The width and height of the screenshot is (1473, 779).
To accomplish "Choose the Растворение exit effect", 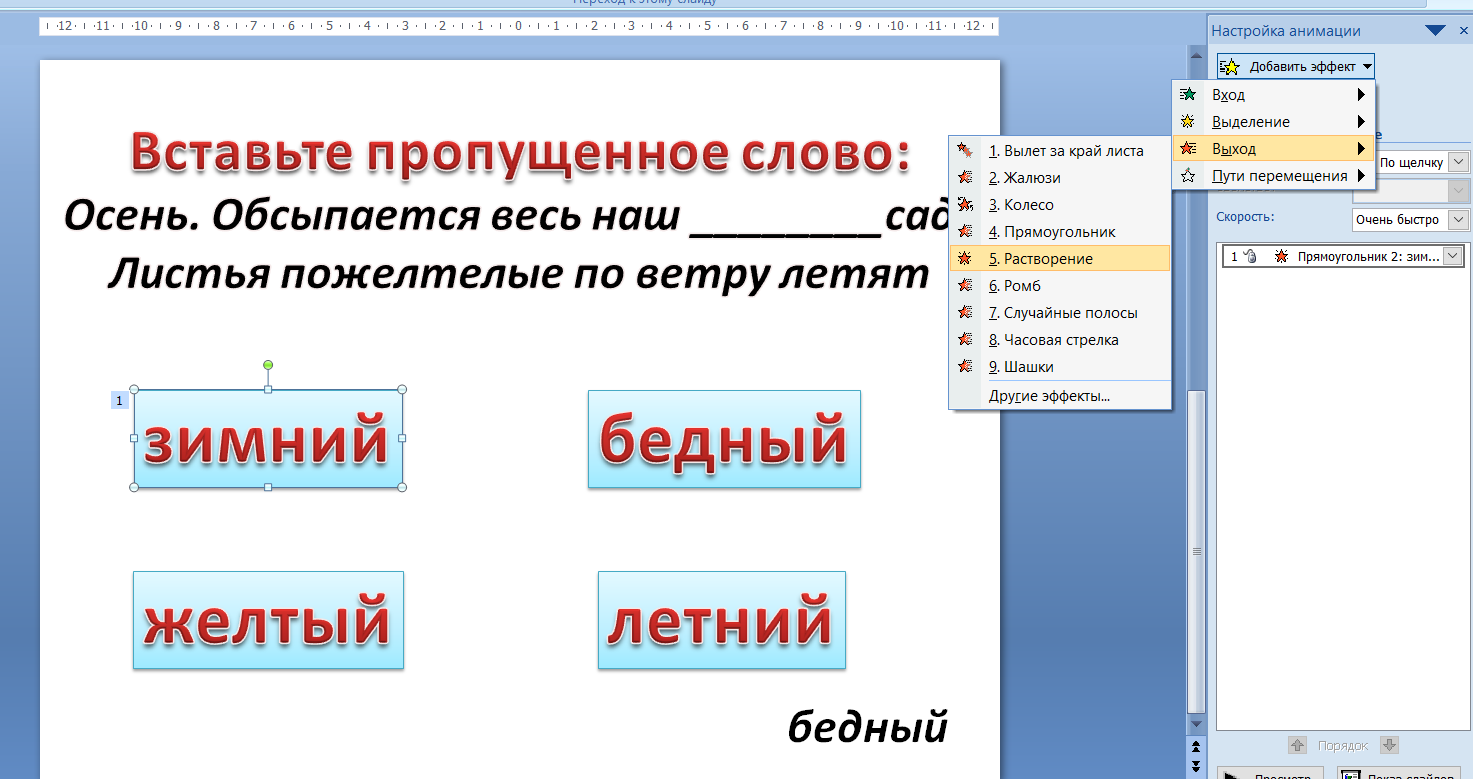I will 1059,259.
